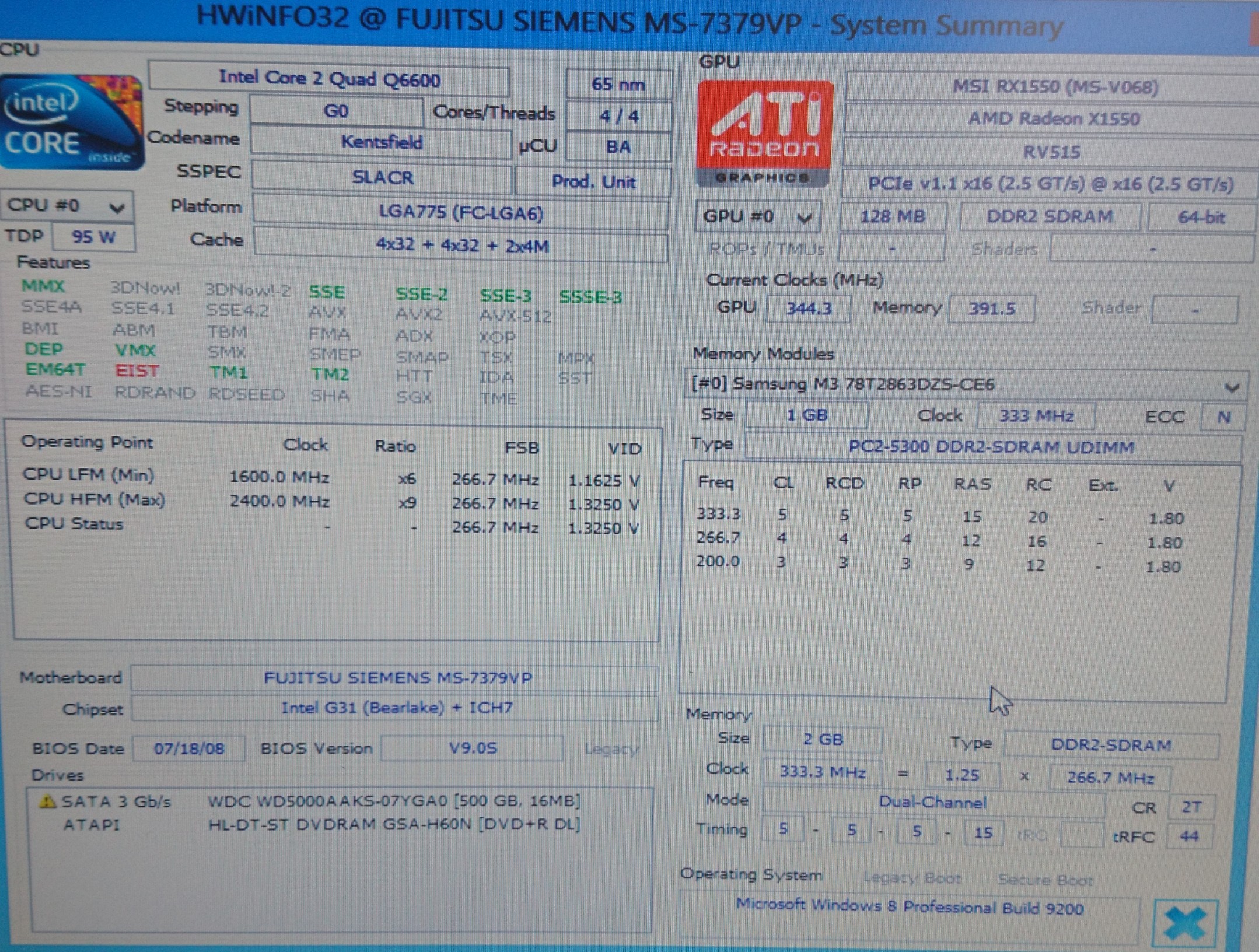Click the Intel Core inside logo

(x=71, y=123)
